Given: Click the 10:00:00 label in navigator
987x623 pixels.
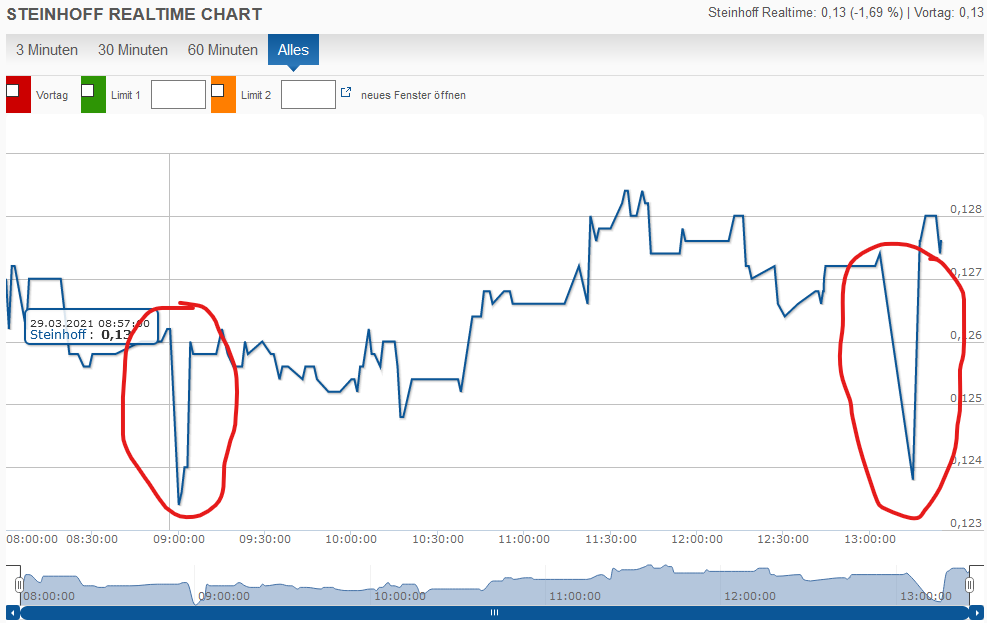Looking at the screenshot, I should pos(400,596).
